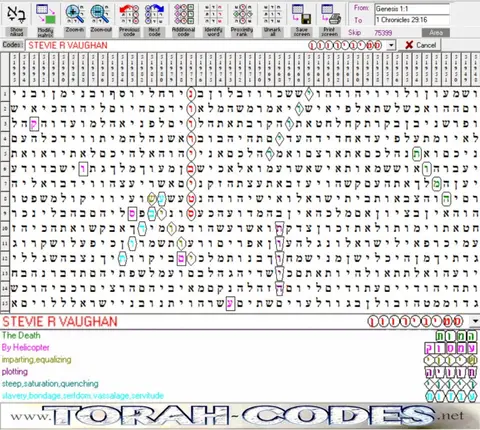Click the Cancel button with red X
This screenshot has width=480, height=430.
tap(420, 45)
